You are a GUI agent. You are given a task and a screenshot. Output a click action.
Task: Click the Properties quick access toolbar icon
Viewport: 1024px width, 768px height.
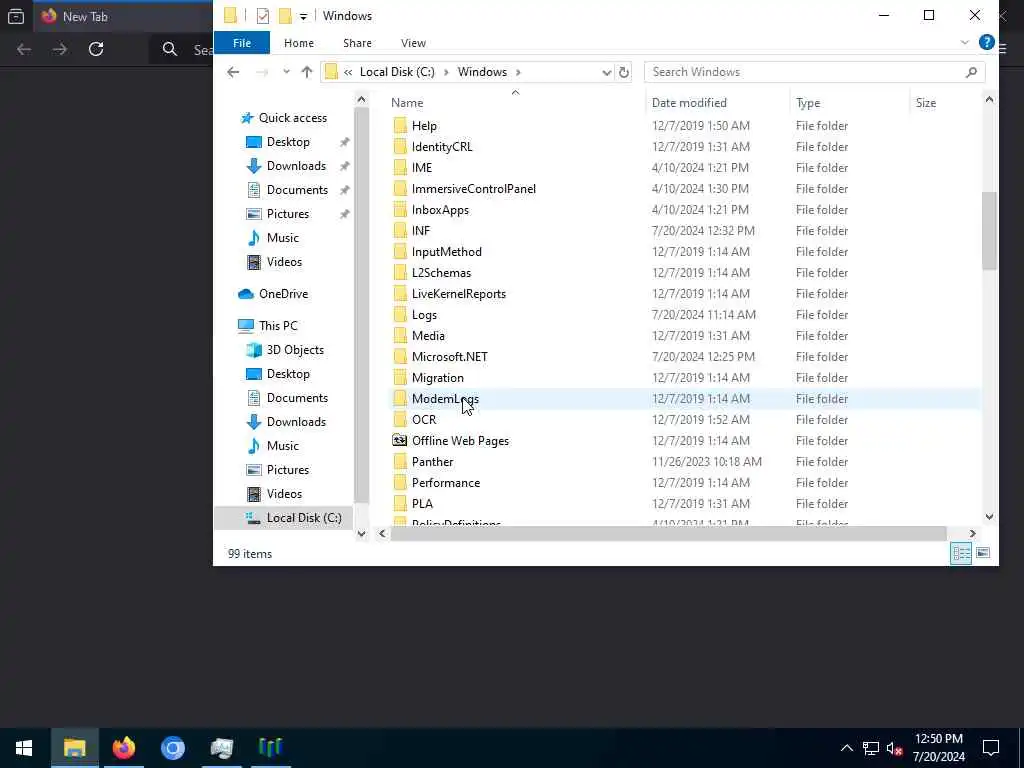pyautogui.click(x=263, y=16)
